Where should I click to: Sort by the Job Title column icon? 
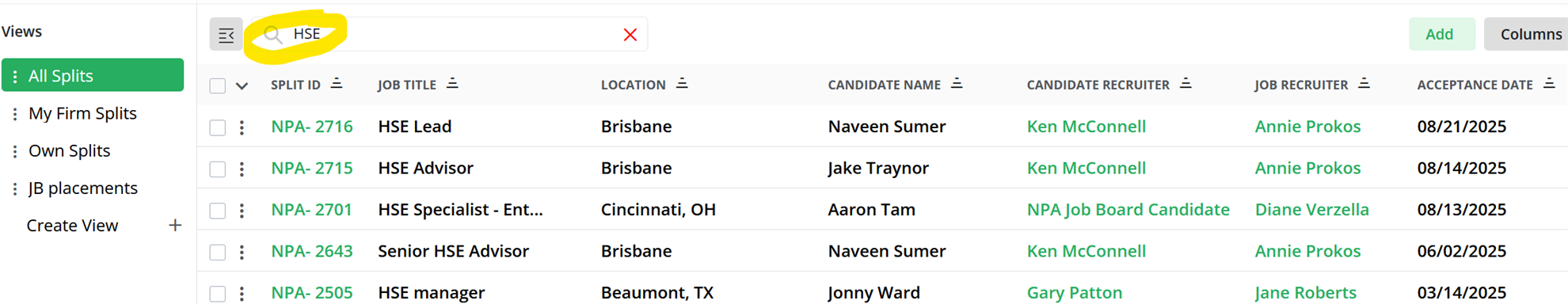[452, 83]
